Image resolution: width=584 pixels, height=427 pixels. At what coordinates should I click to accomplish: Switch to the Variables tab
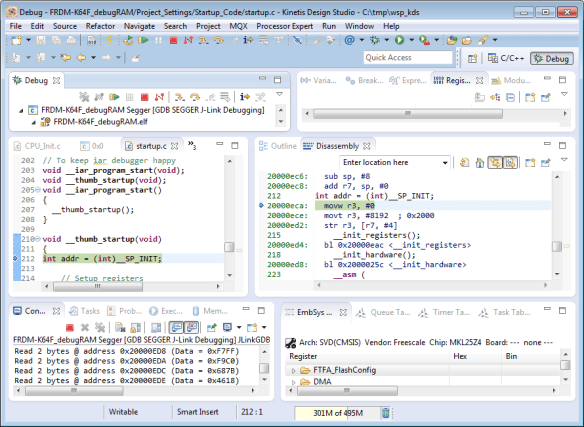(x=319, y=80)
